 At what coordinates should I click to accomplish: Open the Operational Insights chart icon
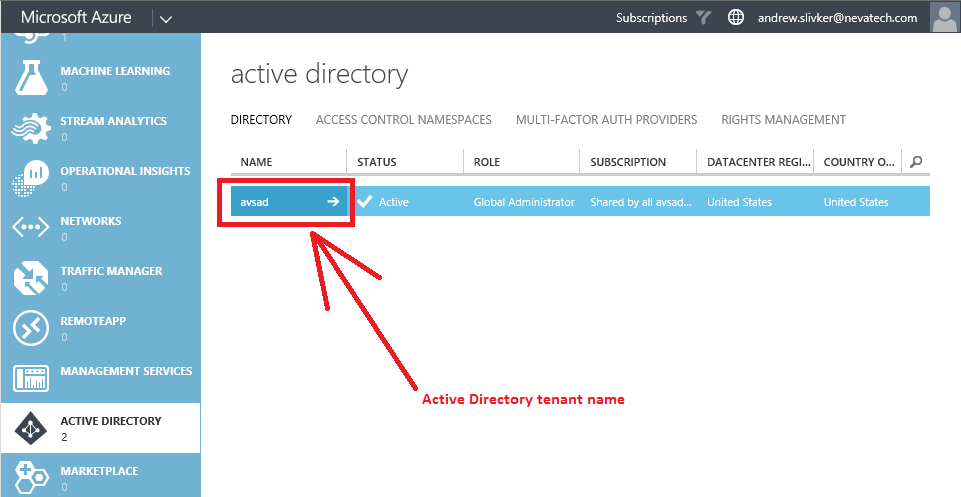pyautogui.click(x=31, y=178)
